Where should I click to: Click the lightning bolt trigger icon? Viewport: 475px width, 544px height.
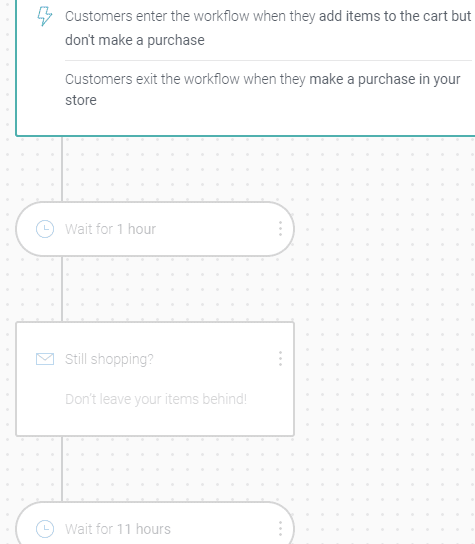tap(45, 16)
